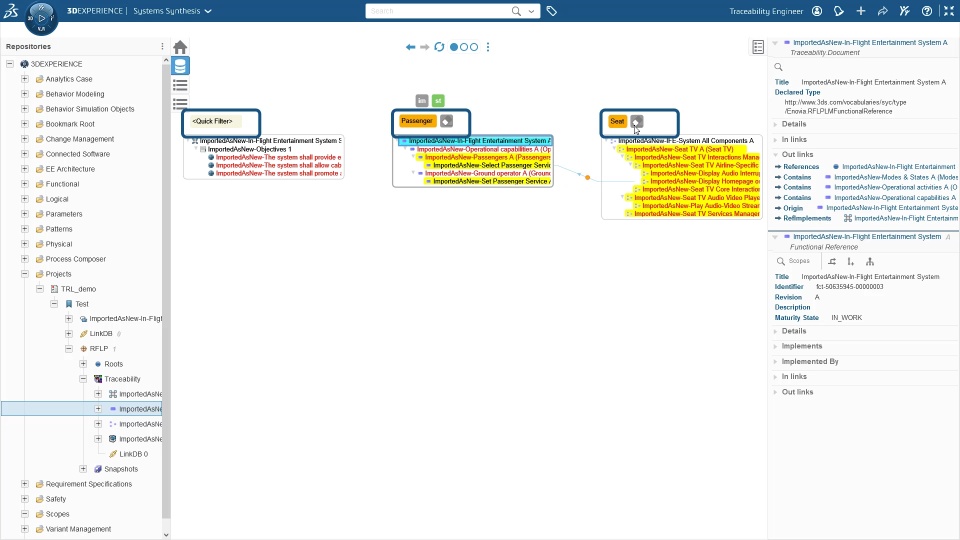The width and height of the screenshot is (960, 540).
Task: Click the upper list view icon
Action: [180, 84]
